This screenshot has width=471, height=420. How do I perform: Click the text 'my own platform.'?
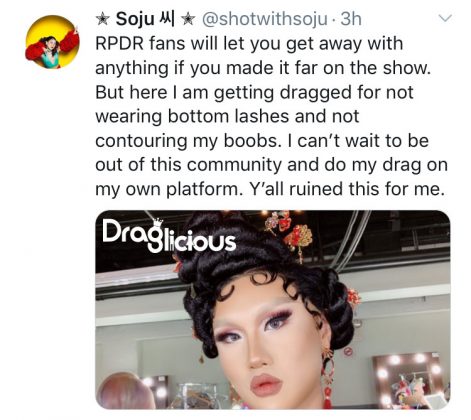(167, 189)
